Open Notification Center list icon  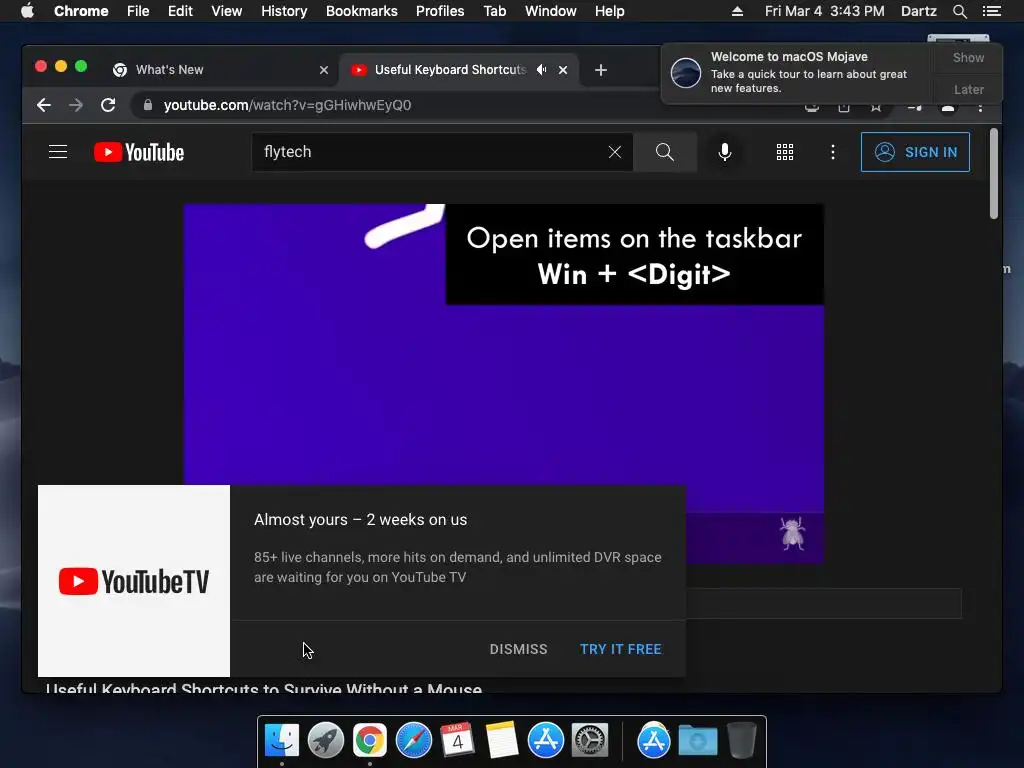tap(992, 11)
